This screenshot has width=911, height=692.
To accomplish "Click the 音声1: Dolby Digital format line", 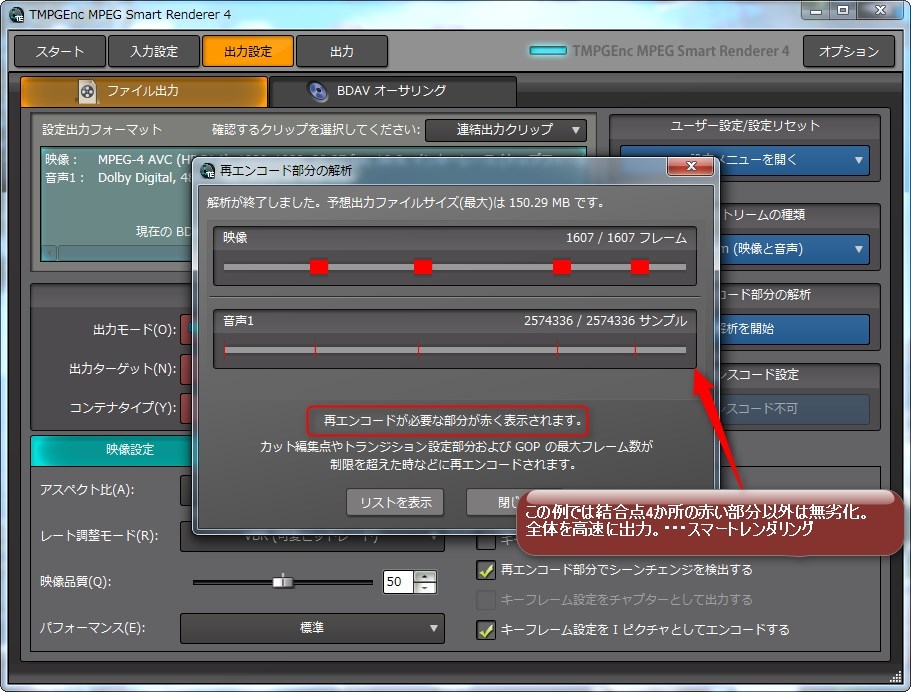I will (x=119, y=178).
